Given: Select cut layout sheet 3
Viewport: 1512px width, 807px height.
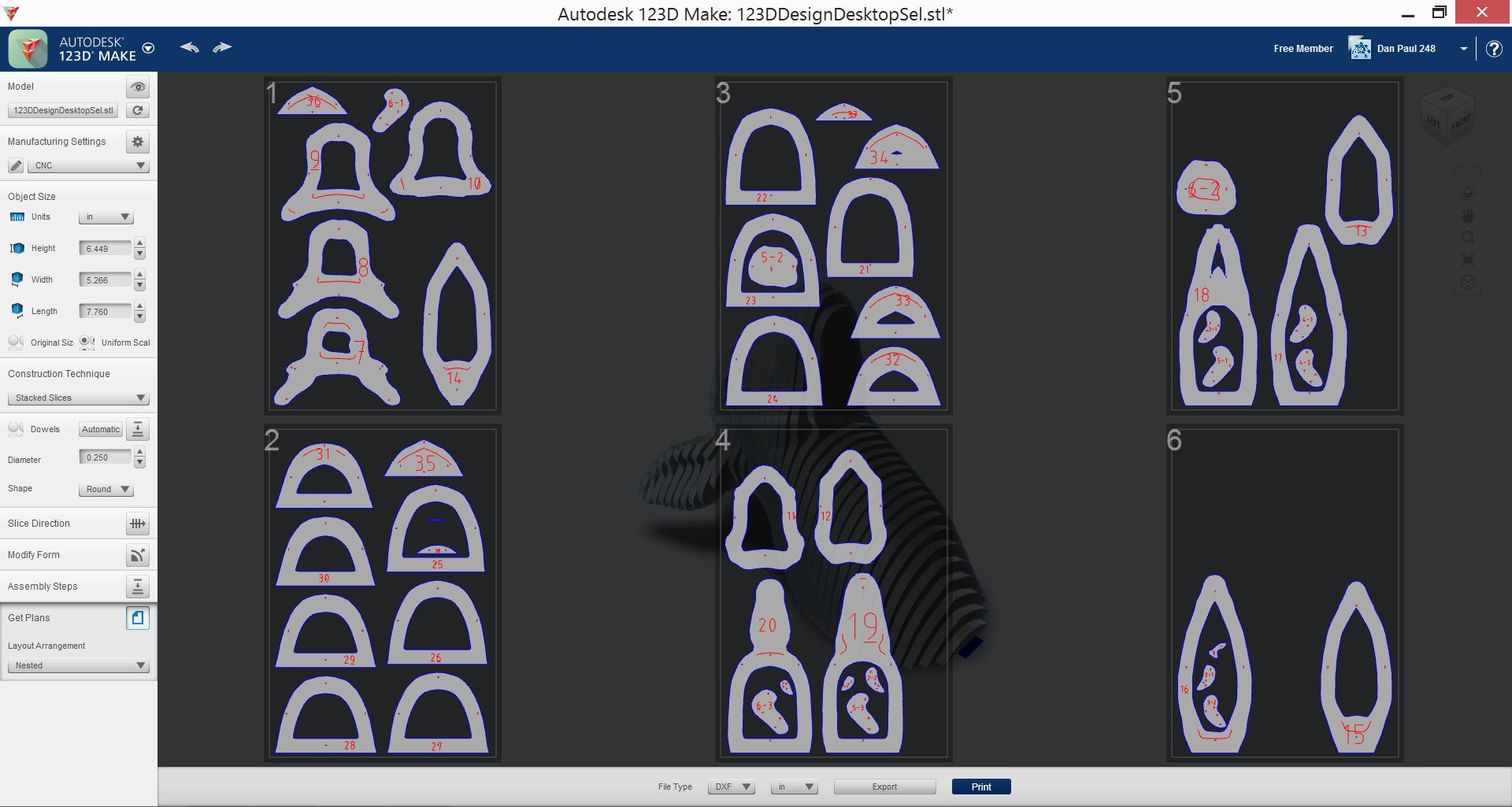Looking at the screenshot, I should (x=833, y=246).
